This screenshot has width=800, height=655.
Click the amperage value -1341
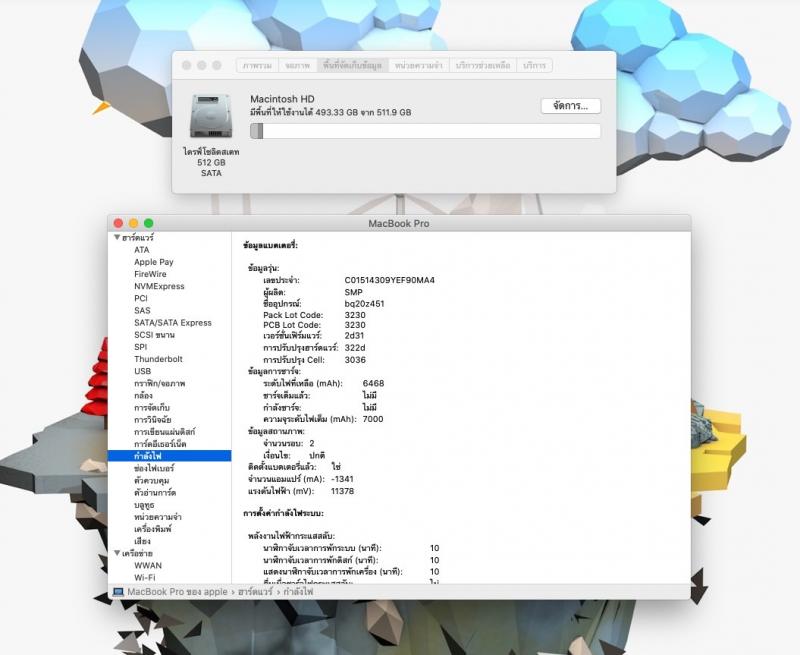point(342,479)
